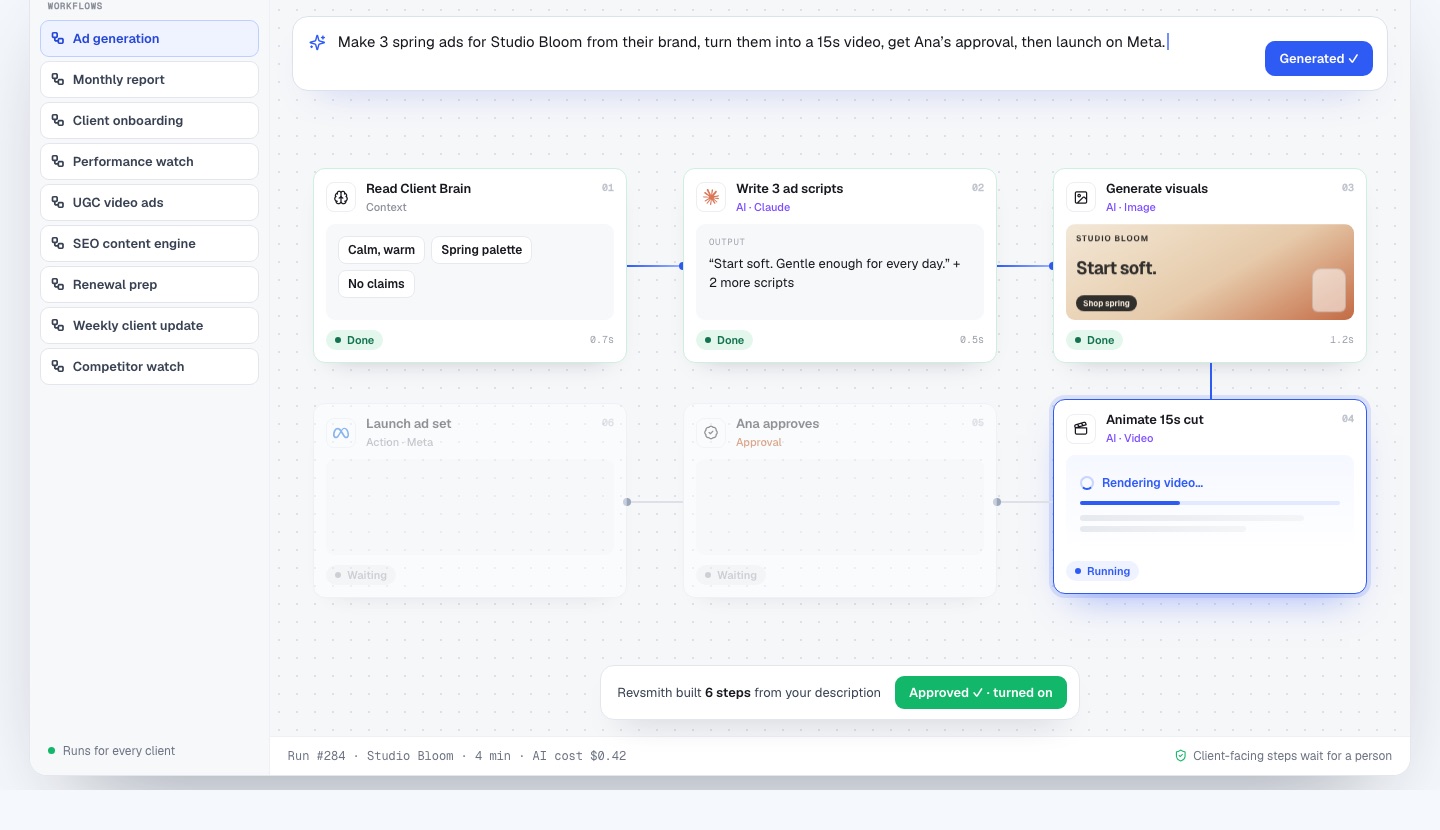Click Waiting badge on Launch ad set

(x=360, y=575)
